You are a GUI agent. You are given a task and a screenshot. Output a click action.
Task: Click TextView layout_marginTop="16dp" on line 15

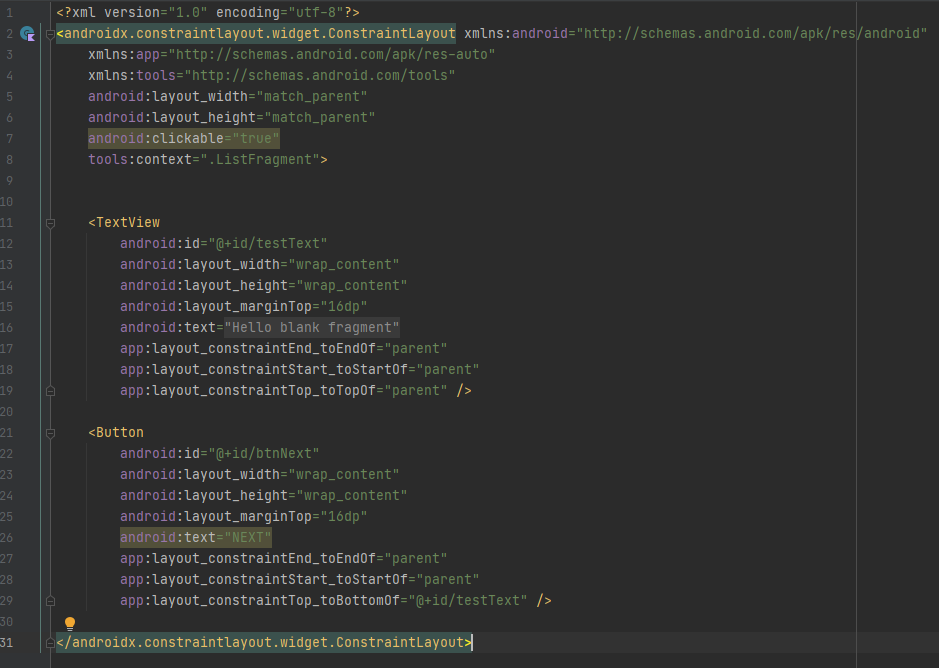tap(244, 306)
